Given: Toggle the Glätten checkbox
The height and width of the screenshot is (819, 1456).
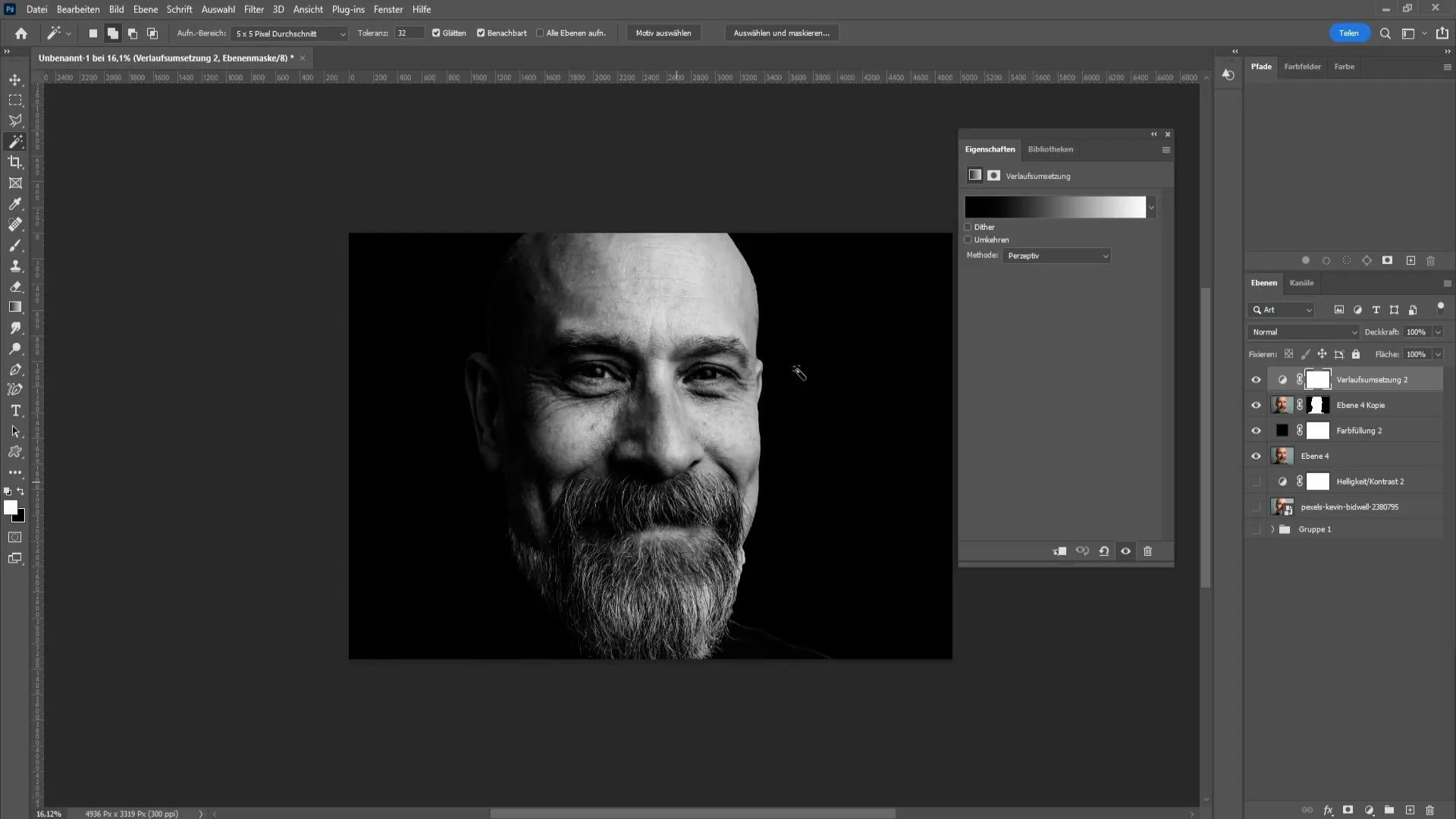Looking at the screenshot, I should pos(436,33).
